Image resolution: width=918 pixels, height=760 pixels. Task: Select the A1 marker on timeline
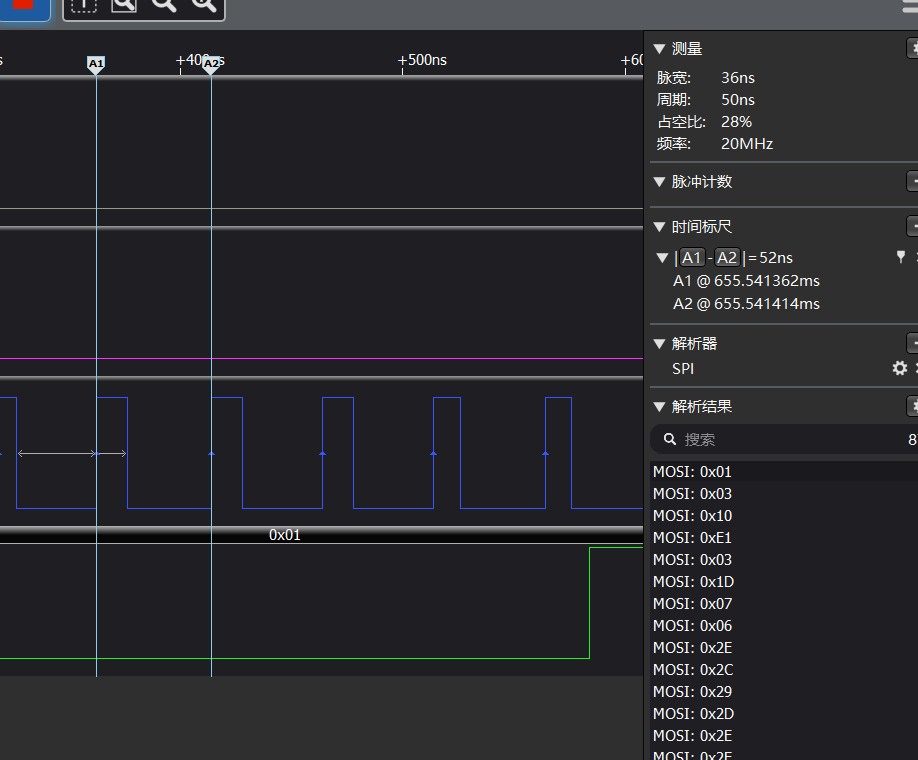coord(96,65)
